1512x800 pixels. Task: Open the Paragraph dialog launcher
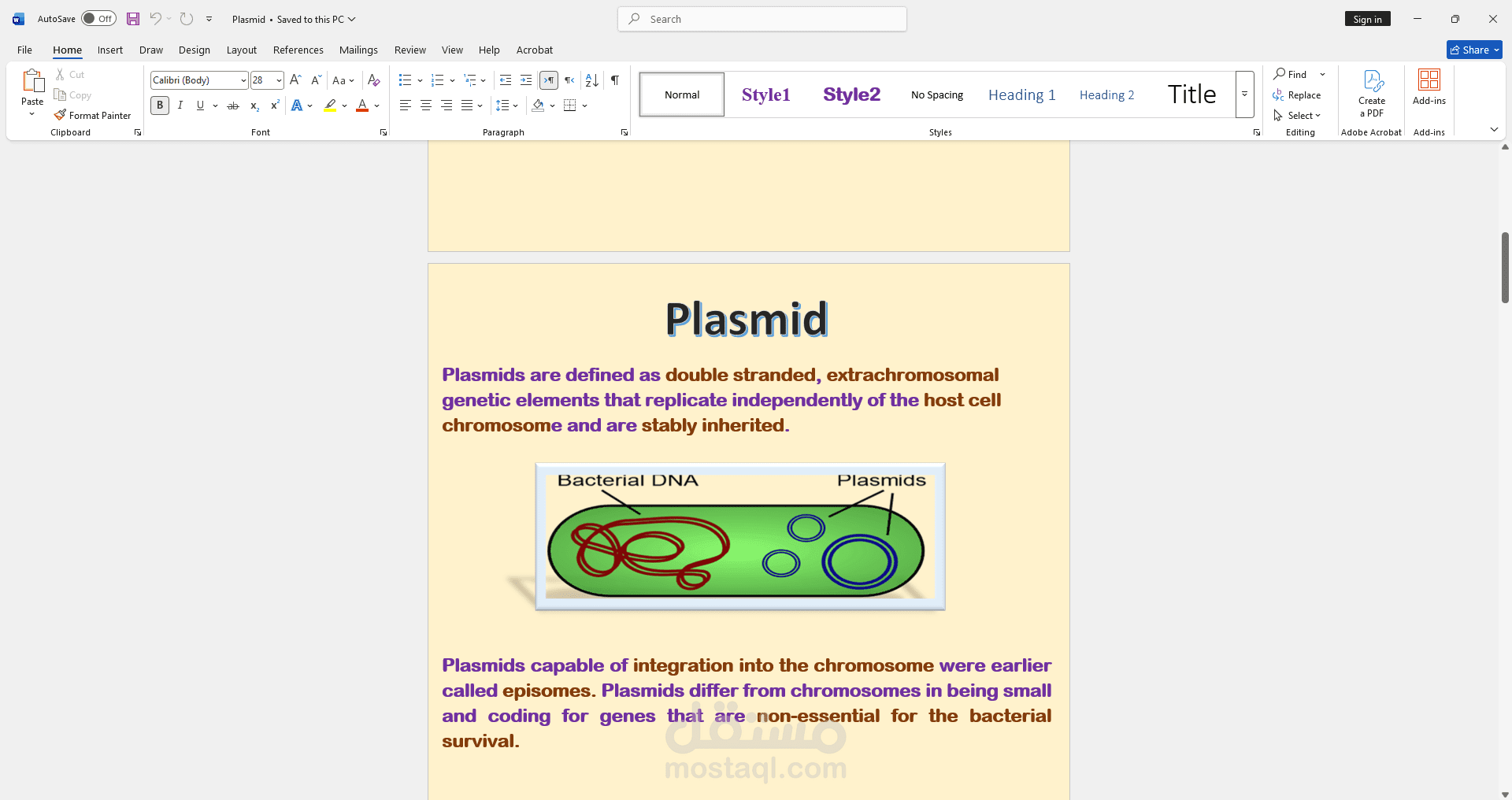(624, 132)
